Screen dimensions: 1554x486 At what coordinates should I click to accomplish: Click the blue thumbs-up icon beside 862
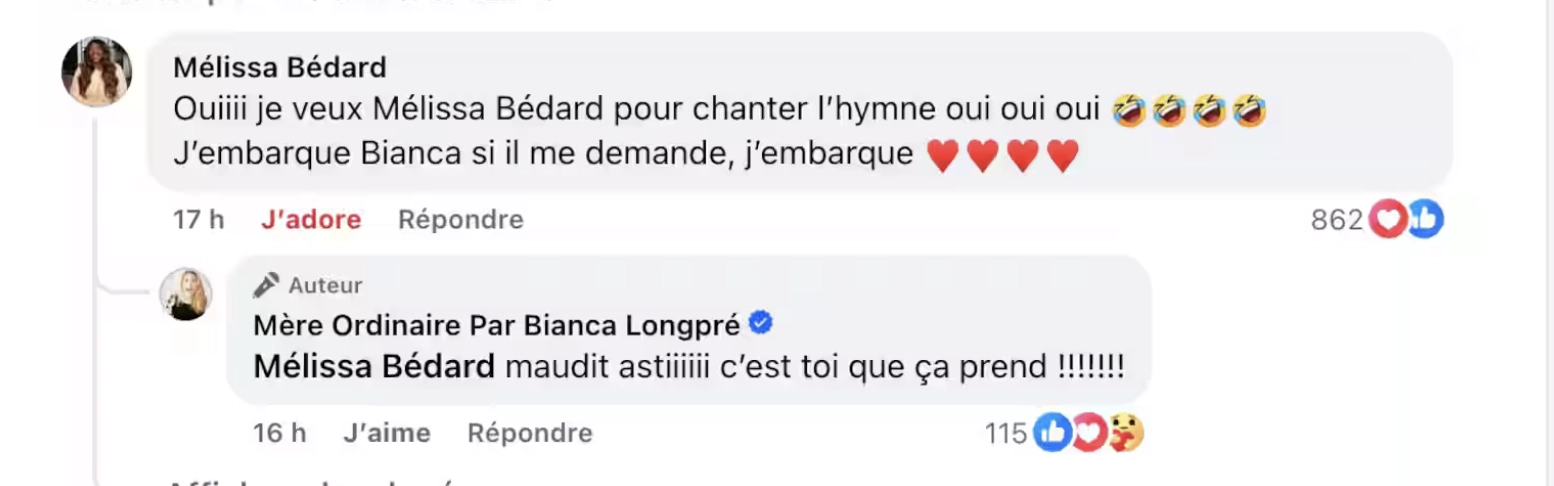[x=1425, y=220]
